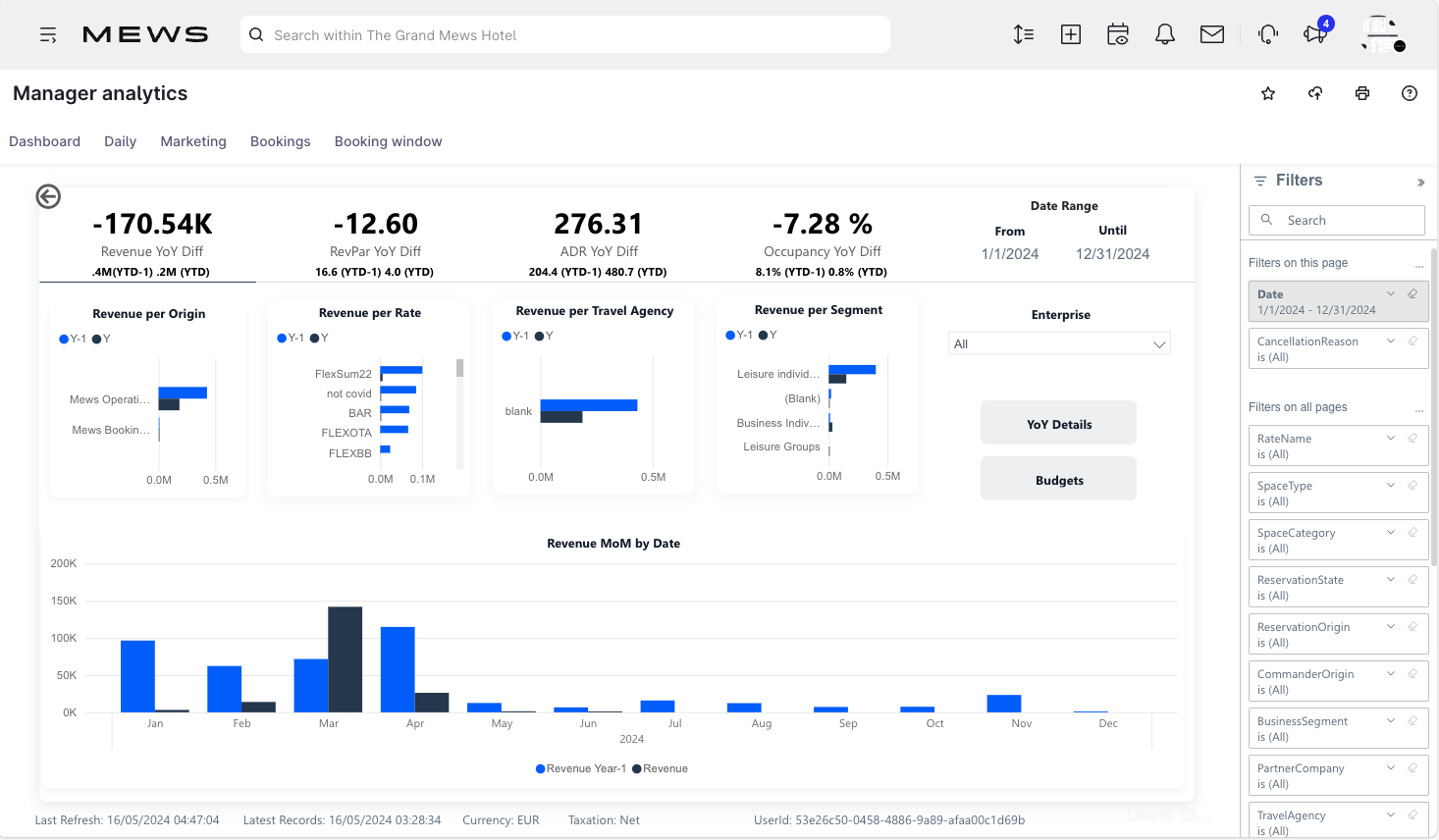
Task: Click the Filters pane vertical scrollbar
Action: pos(1434,406)
